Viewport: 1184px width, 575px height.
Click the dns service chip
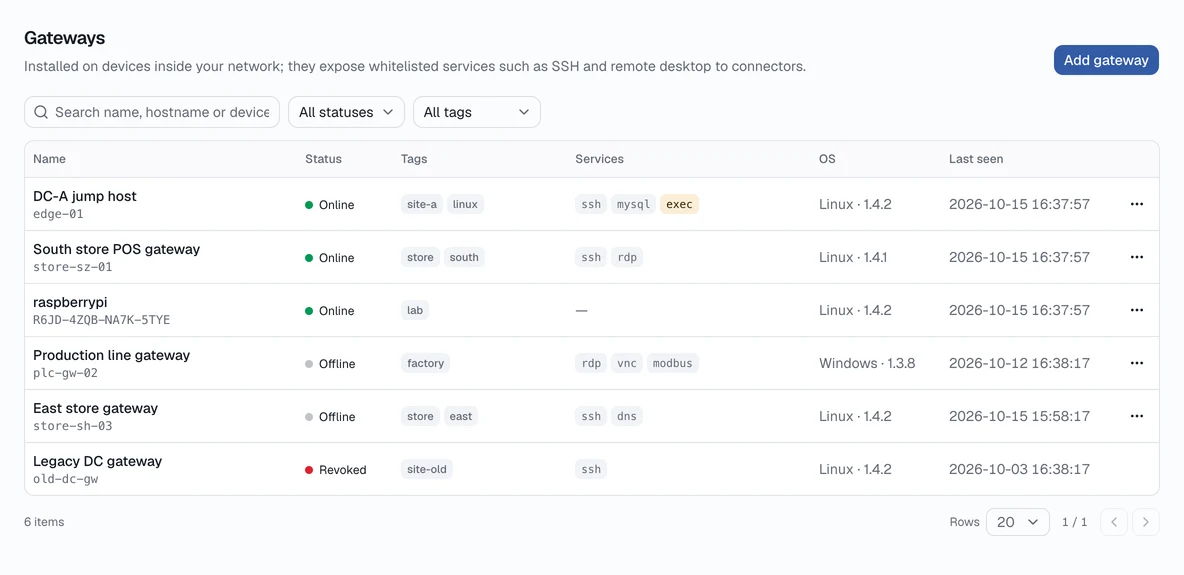[627, 416]
